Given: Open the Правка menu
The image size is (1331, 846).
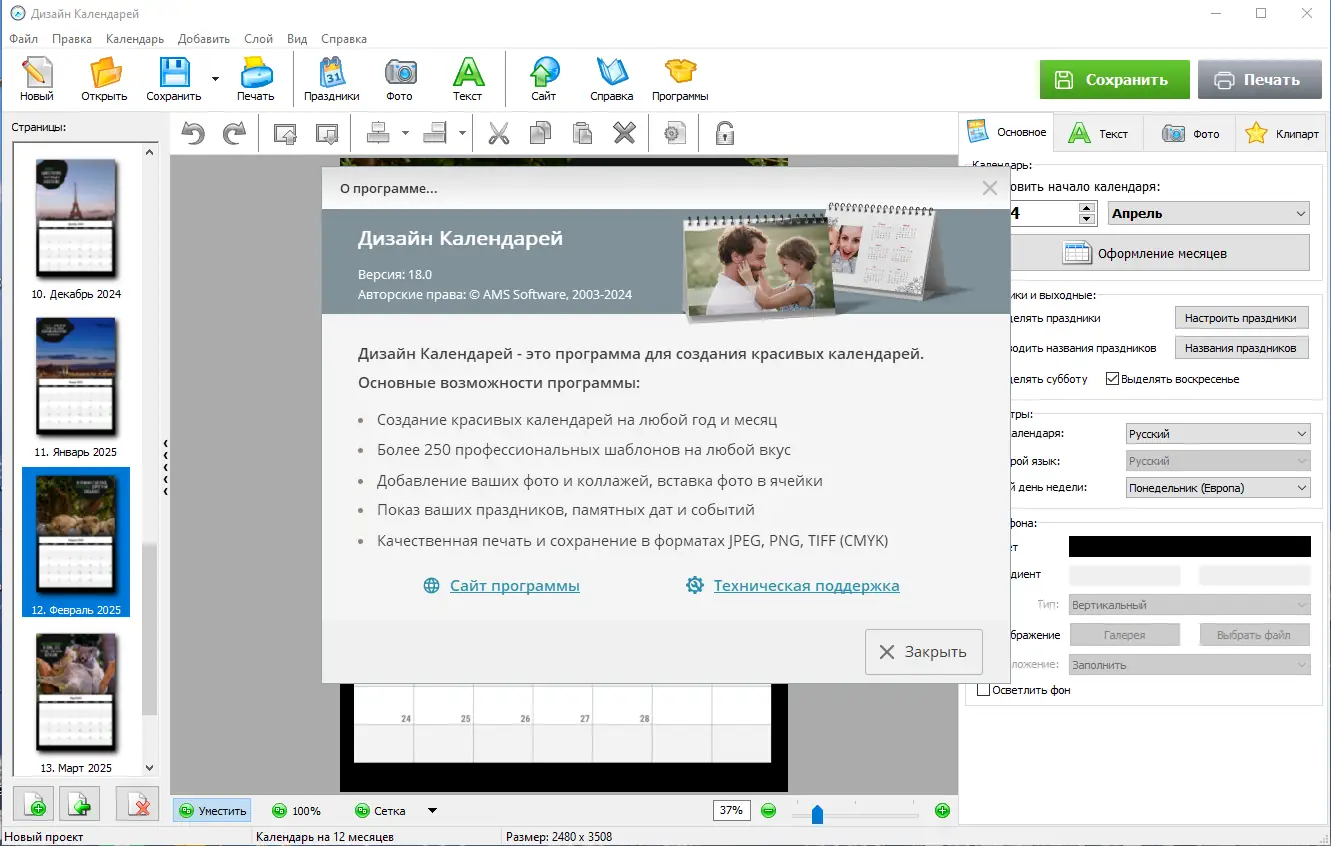Looking at the screenshot, I should point(72,39).
